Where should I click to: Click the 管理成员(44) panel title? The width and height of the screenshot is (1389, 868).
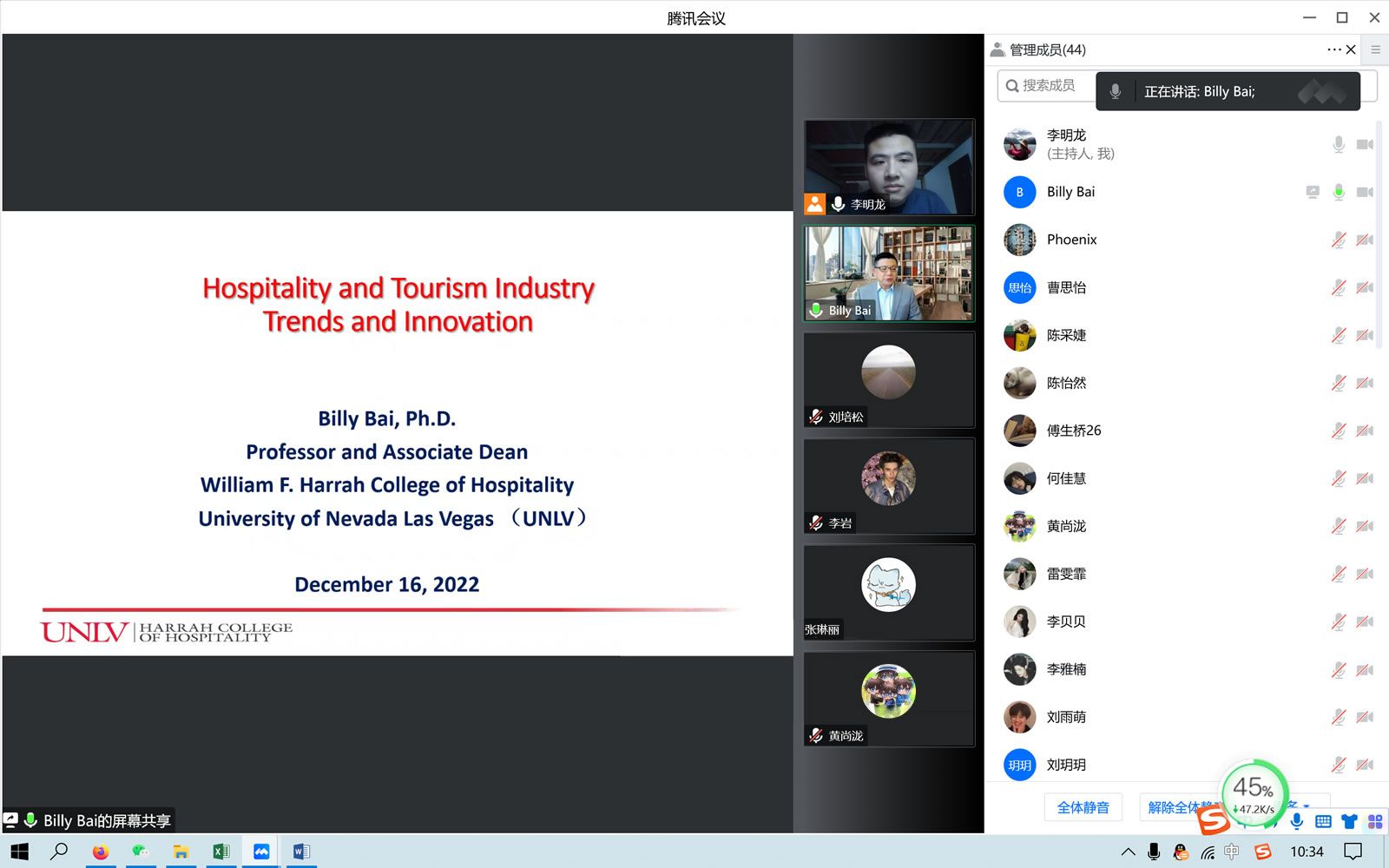coord(1047,49)
